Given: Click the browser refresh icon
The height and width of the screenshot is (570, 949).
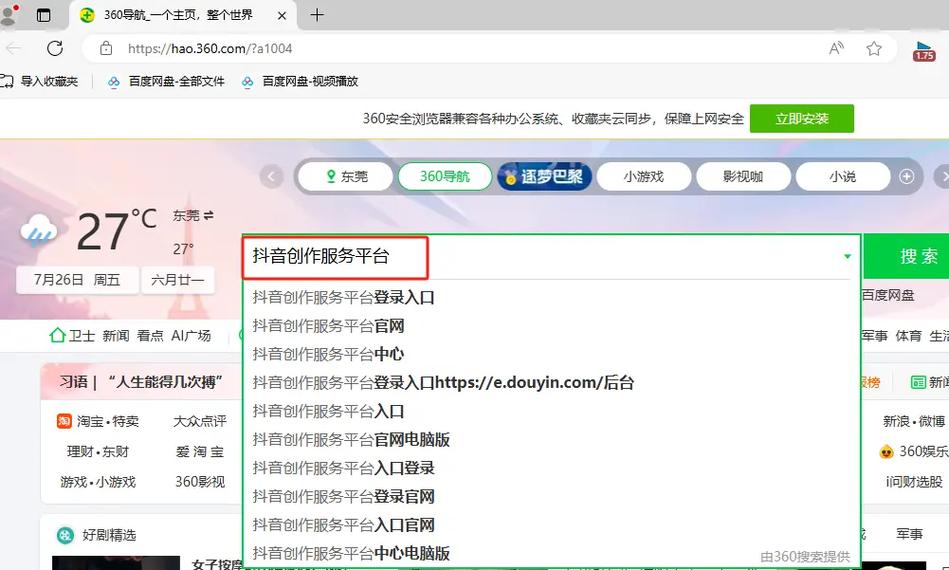Looking at the screenshot, I should [55, 48].
